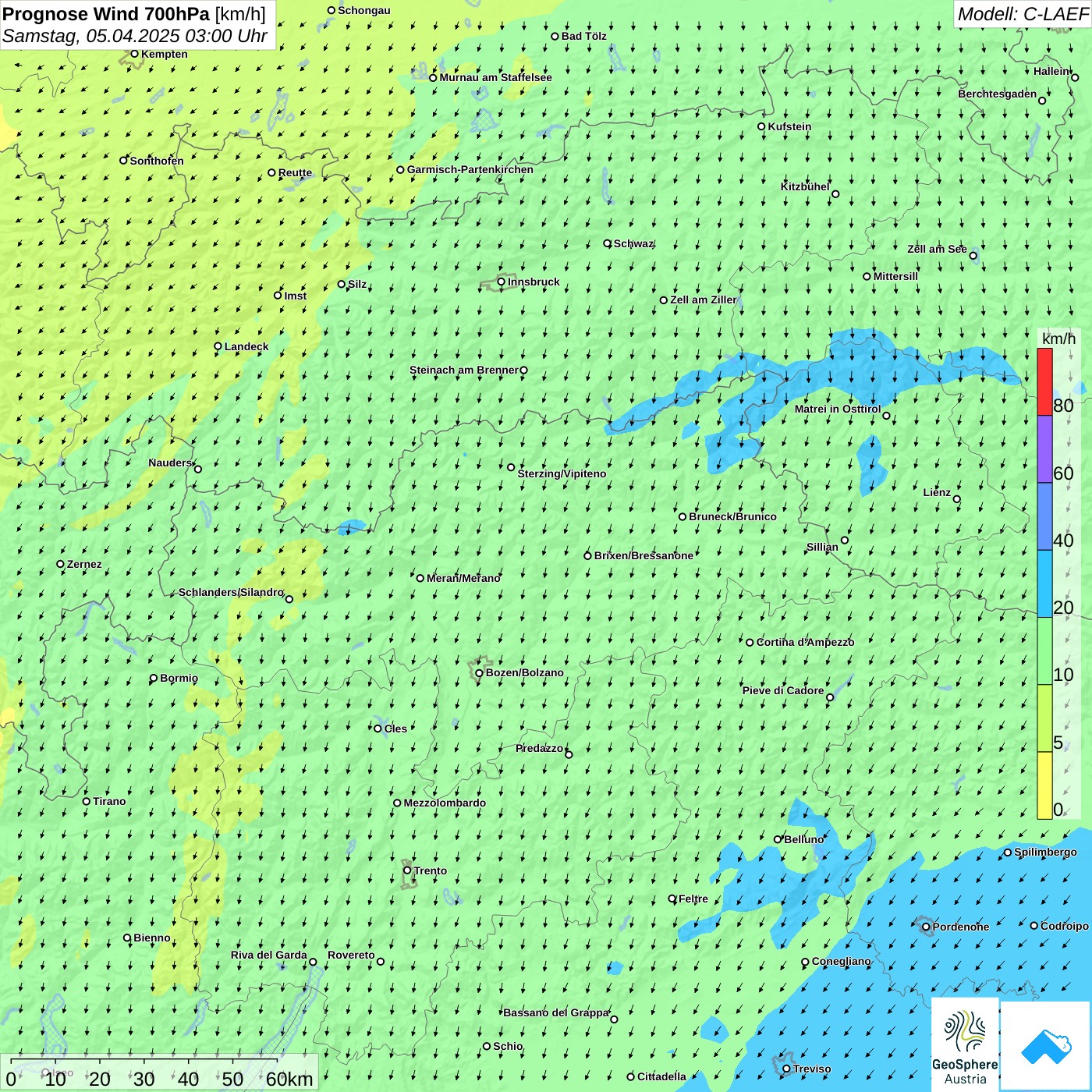Click the purple legend segment 60-80
1092x1092 pixels.
coord(1044,449)
